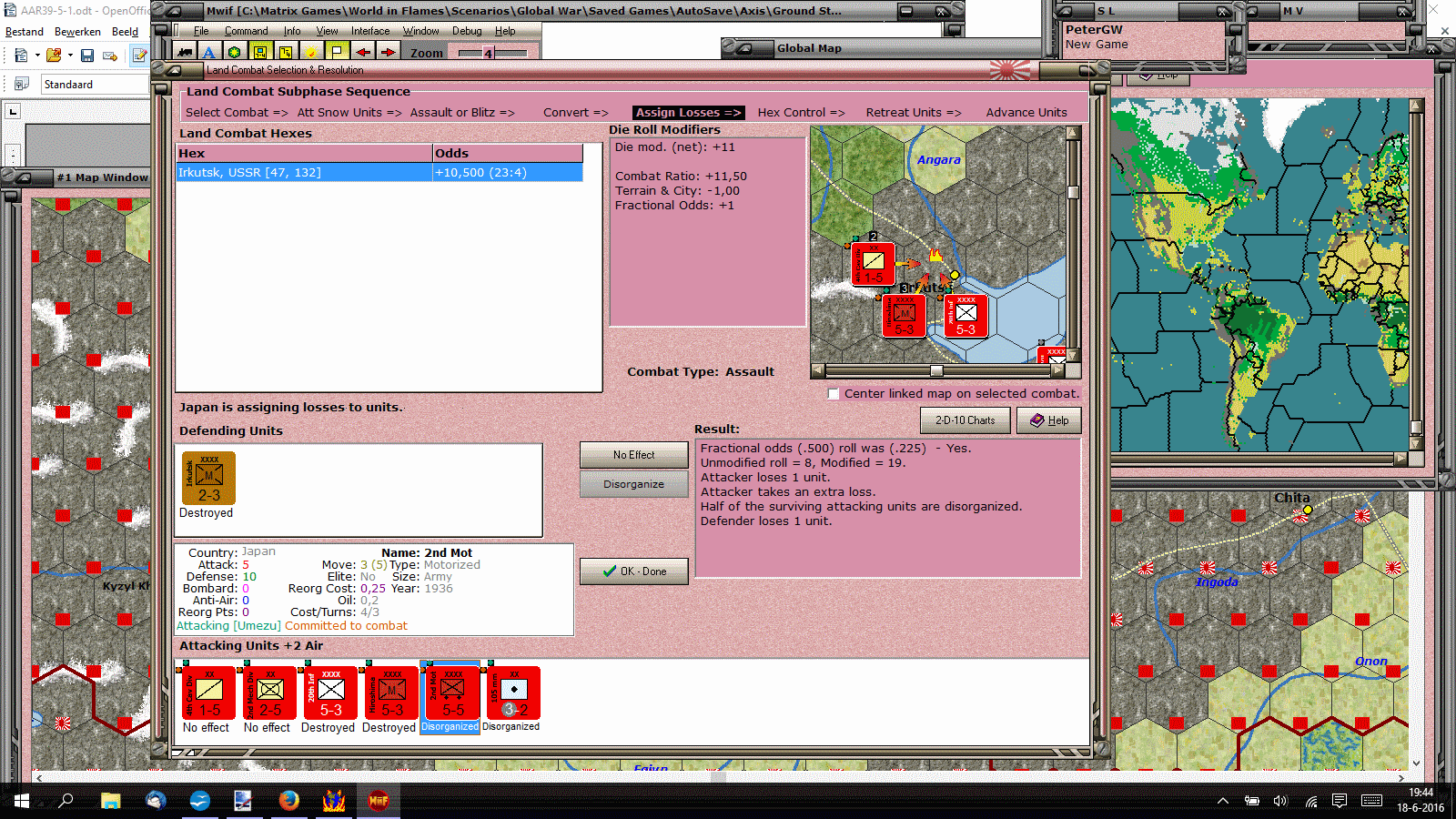1456x819 pixels.
Task: Click the Global Map window title bar
Action: [x=882, y=48]
